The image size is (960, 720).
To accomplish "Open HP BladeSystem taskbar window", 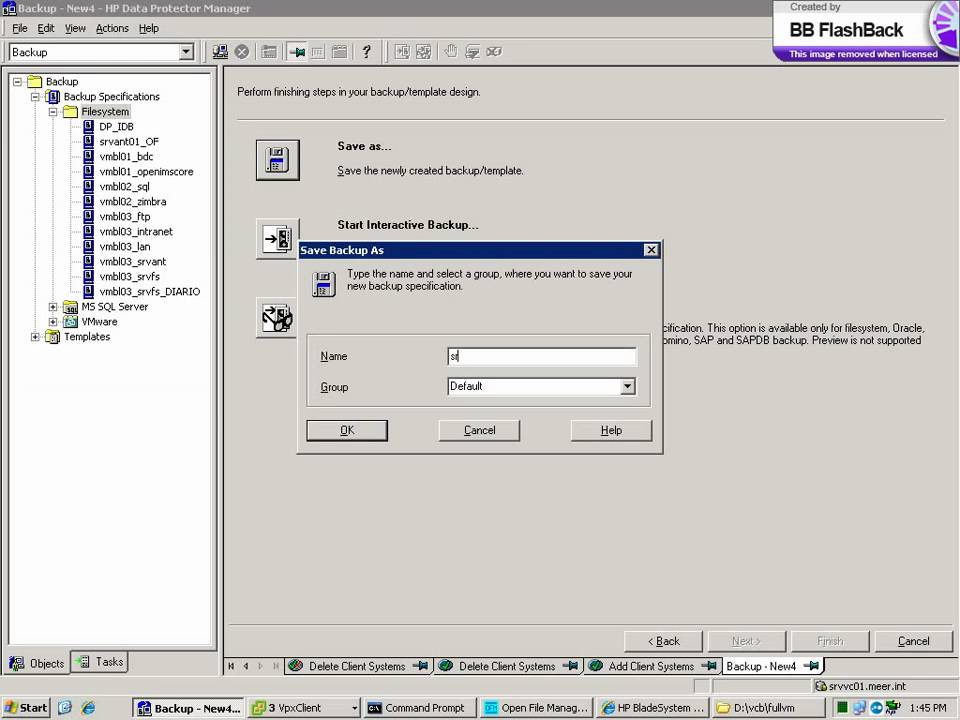I will point(653,708).
